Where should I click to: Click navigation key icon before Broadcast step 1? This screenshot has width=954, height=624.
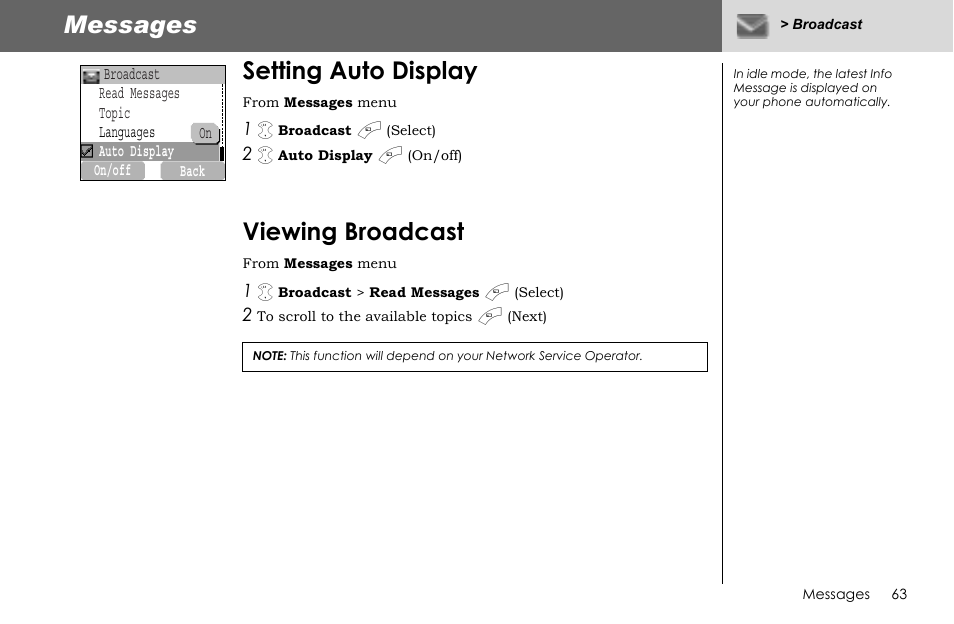(265, 130)
